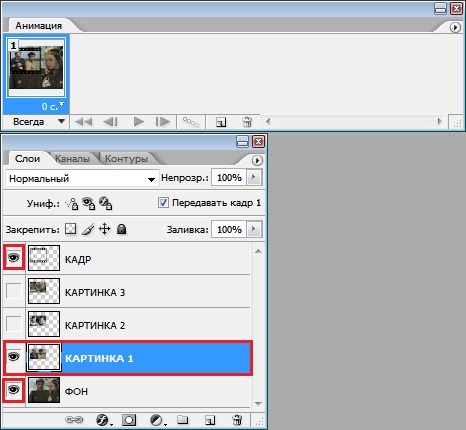Create a new layer group folder
Screen dimensions: 466x430
182,420
